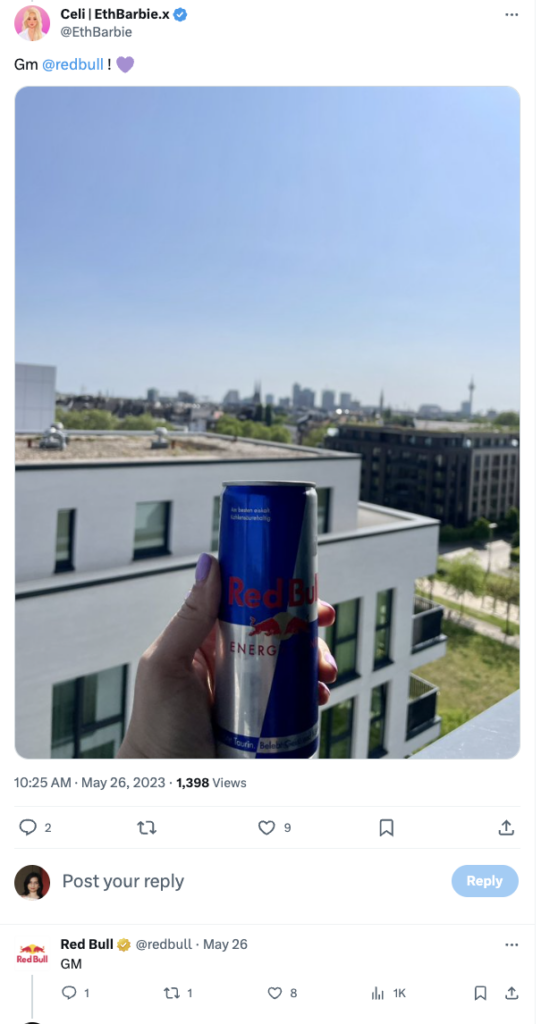The height and width of the screenshot is (1024, 558).
Task: Share Red Bull's reply via upload icon
Action: click(512, 993)
